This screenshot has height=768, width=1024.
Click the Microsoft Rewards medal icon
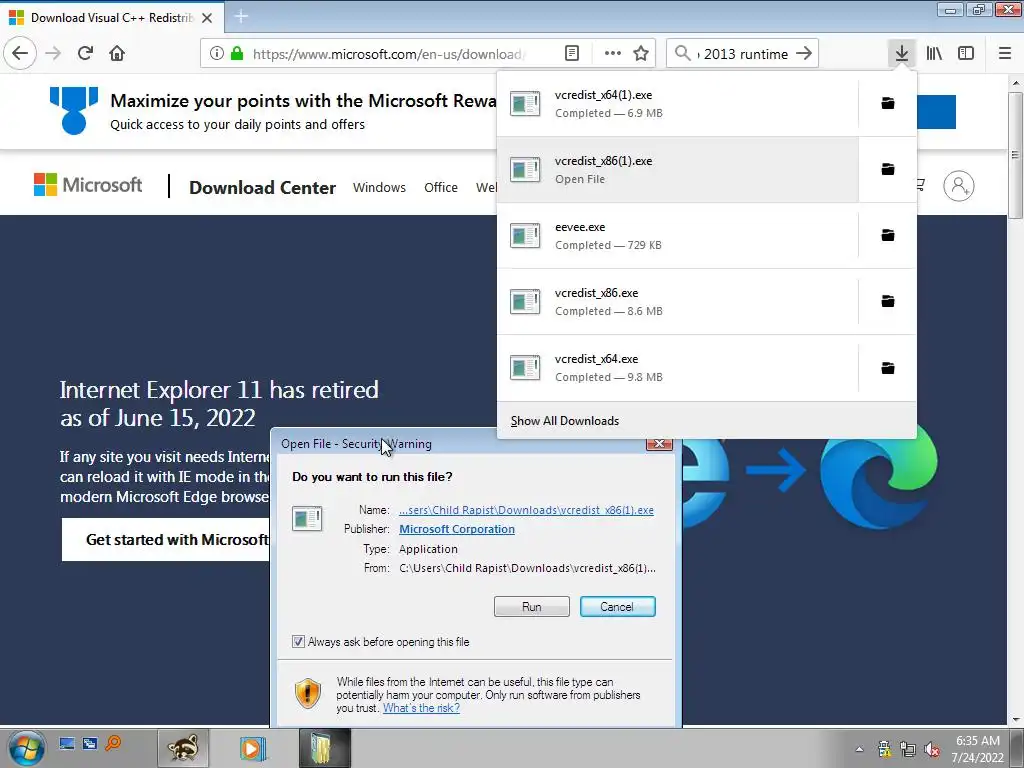[74, 110]
